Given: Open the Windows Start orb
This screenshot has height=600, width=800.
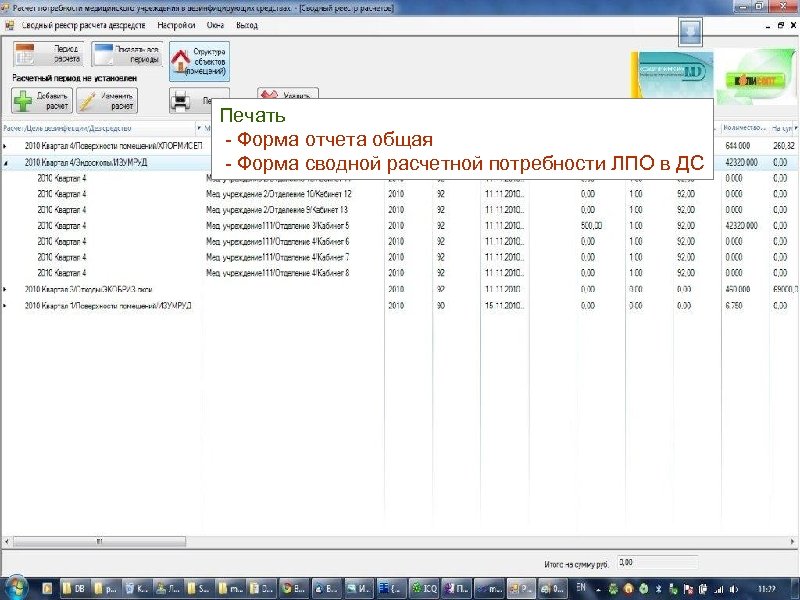Looking at the screenshot, I should click(16, 588).
